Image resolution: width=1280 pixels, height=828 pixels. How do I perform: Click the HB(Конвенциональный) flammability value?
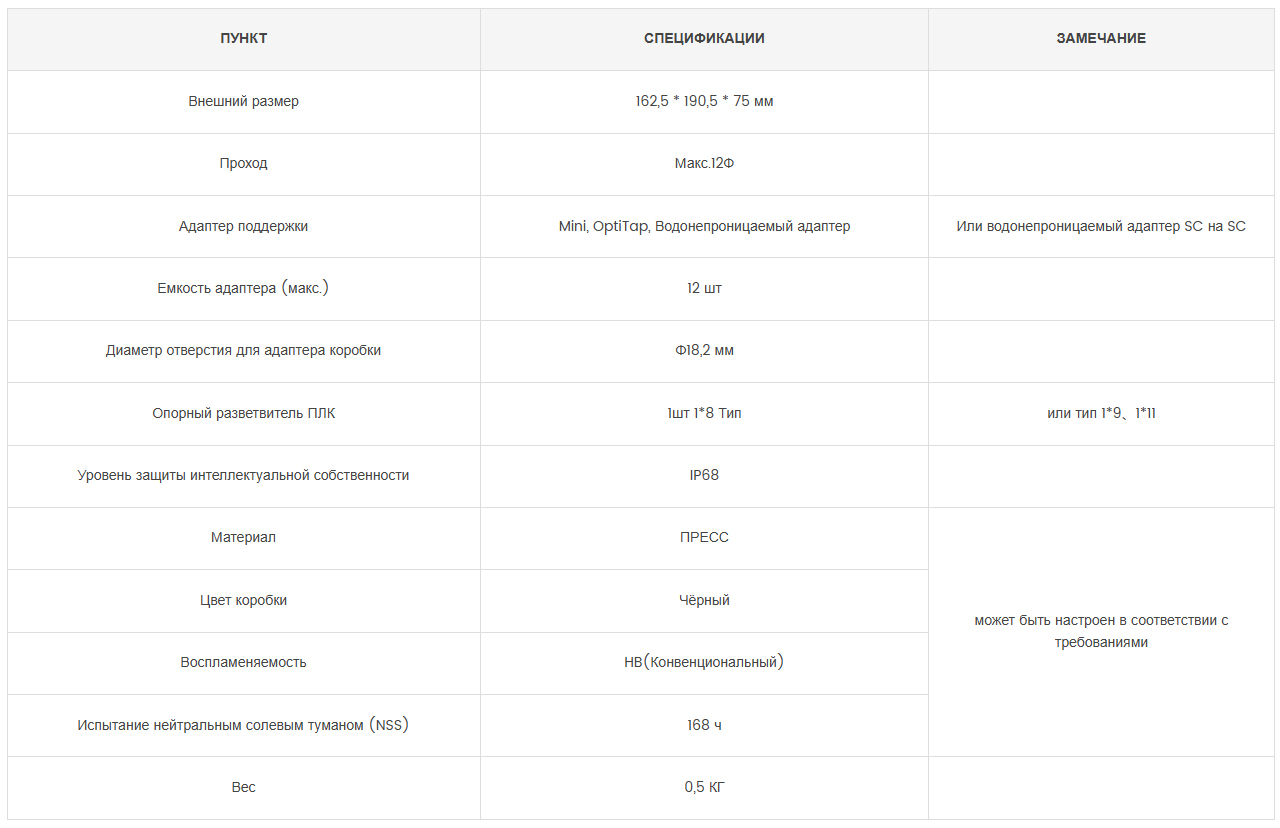tap(704, 662)
